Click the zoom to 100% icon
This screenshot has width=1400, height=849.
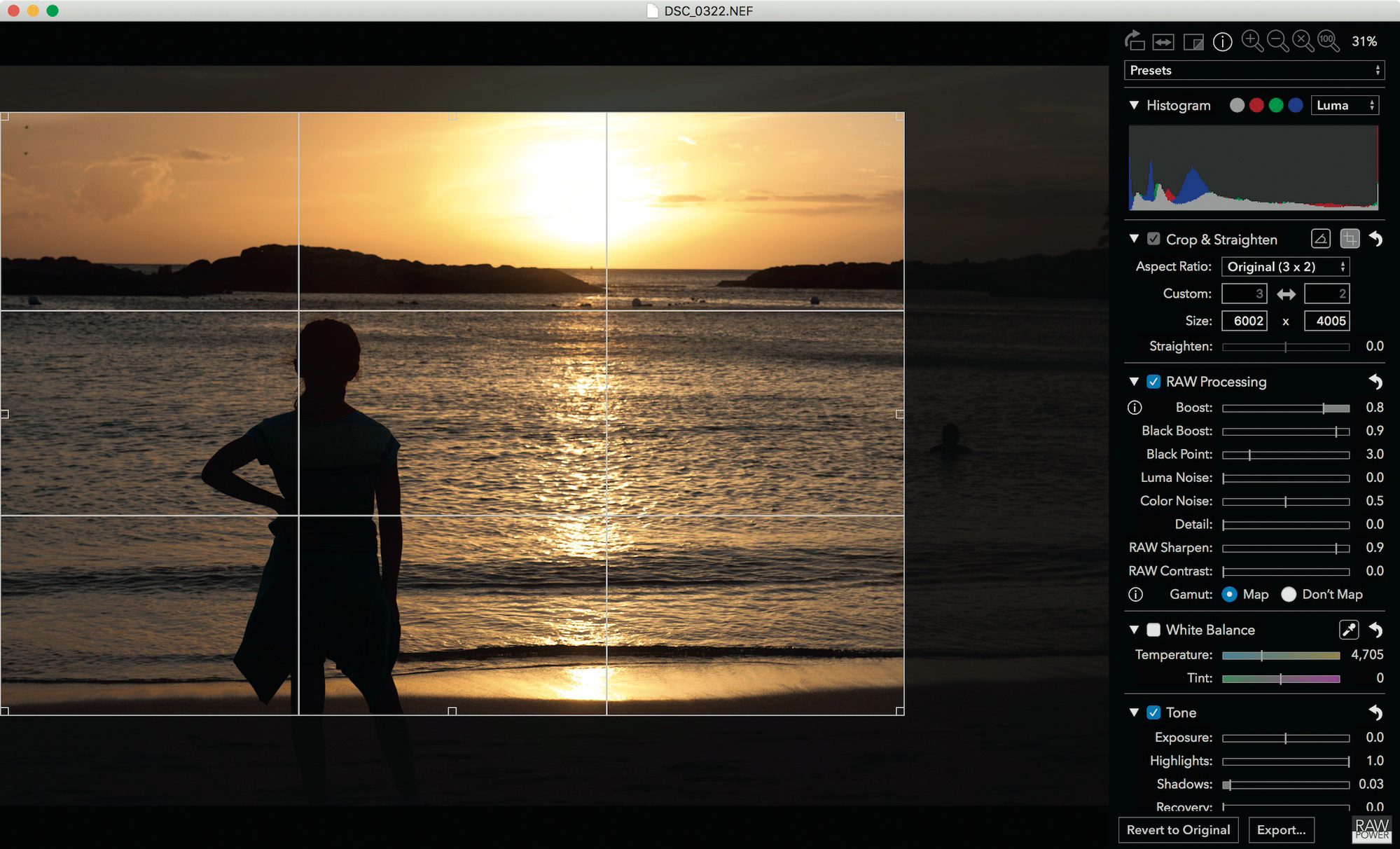[x=1328, y=41]
